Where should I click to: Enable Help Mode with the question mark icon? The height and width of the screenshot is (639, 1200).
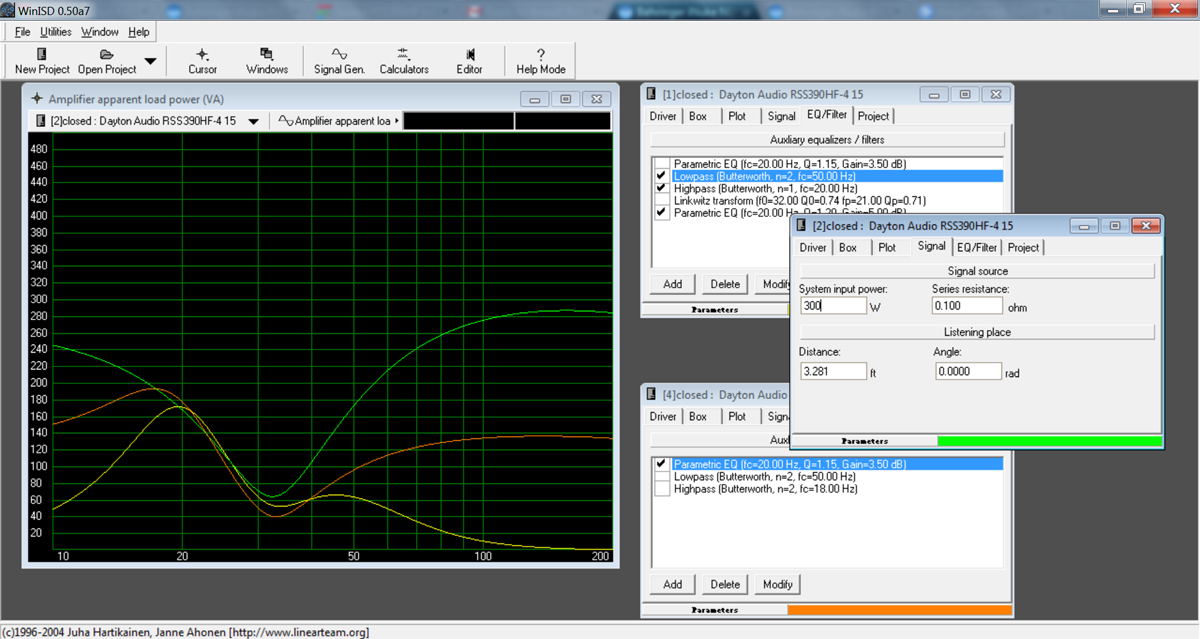[x=541, y=61]
